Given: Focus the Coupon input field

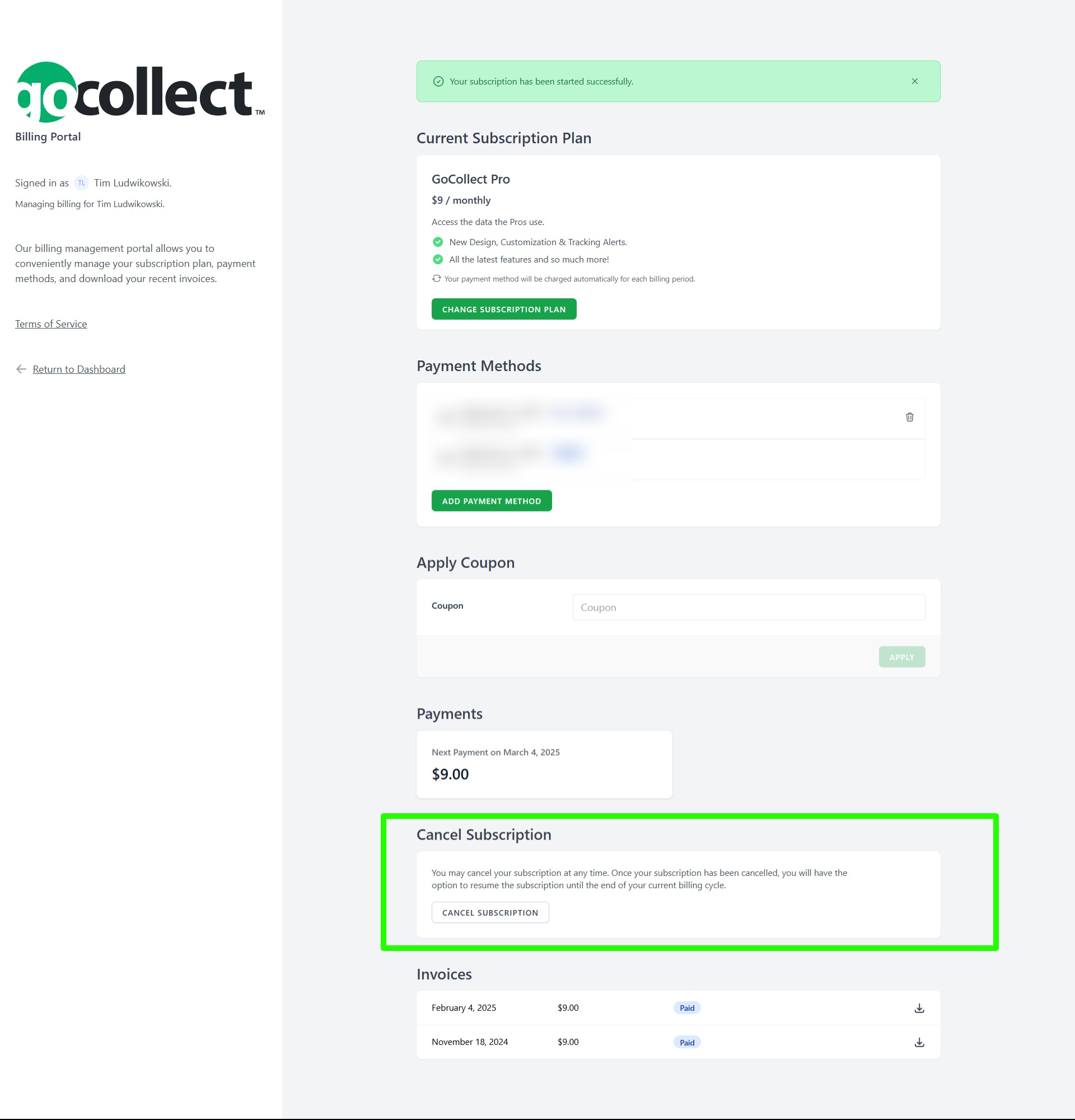Looking at the screenshot, I should (x=749, y=607).
